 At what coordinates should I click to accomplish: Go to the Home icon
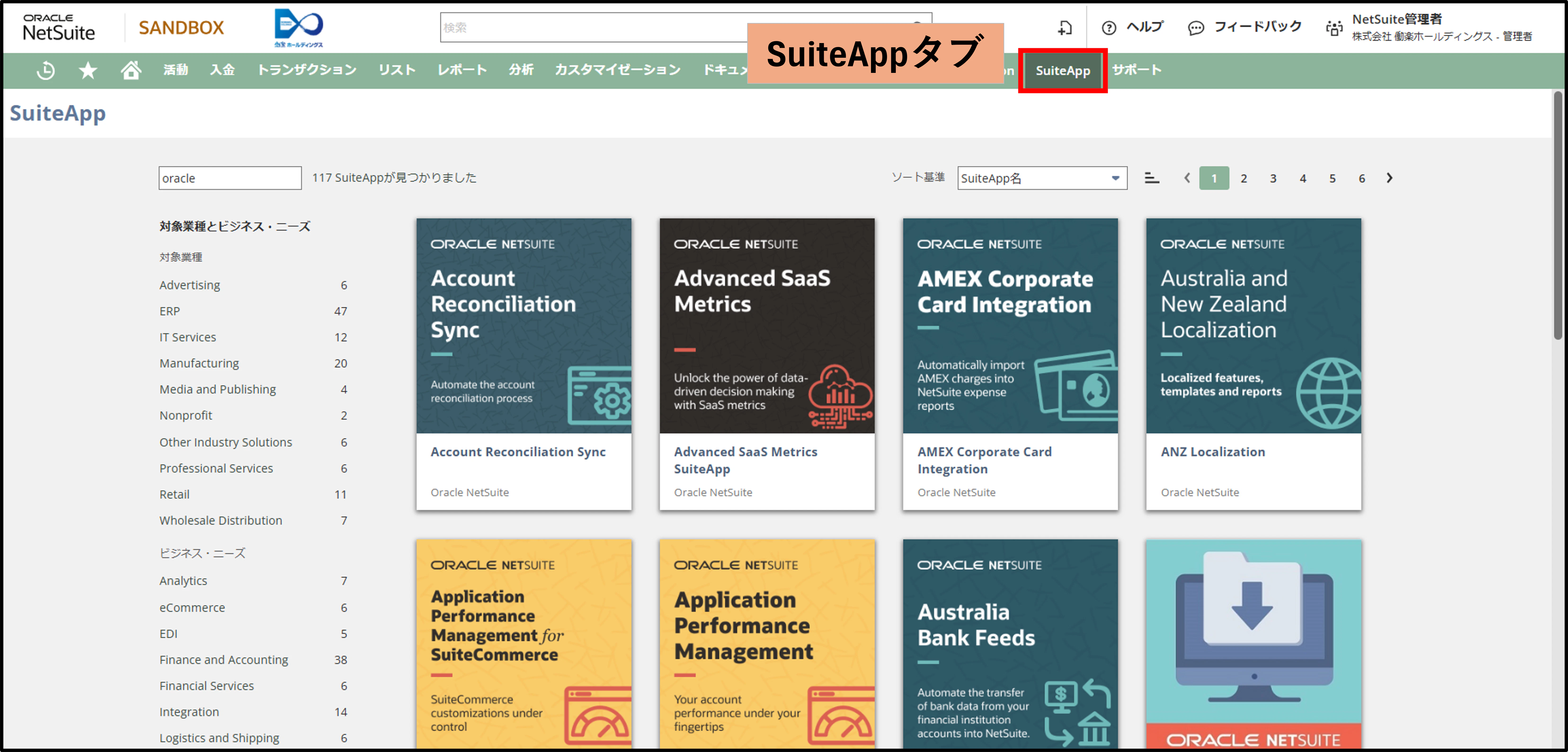[131, 71]
